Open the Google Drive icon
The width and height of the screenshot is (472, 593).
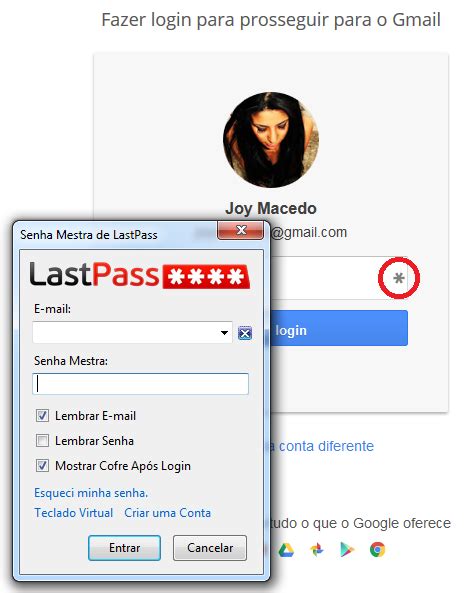coord(286,550)
